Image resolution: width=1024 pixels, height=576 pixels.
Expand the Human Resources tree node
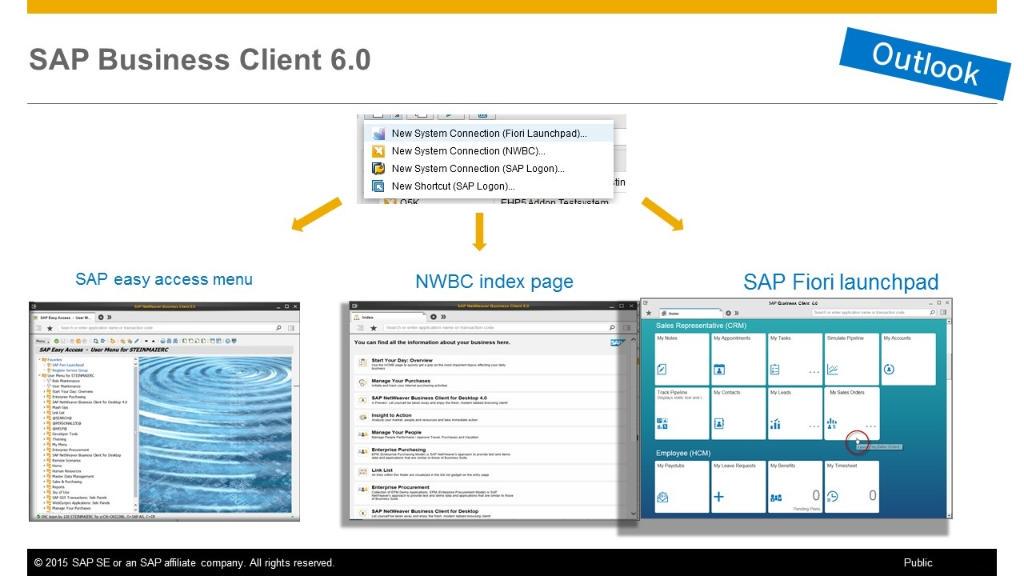(44, 471)
